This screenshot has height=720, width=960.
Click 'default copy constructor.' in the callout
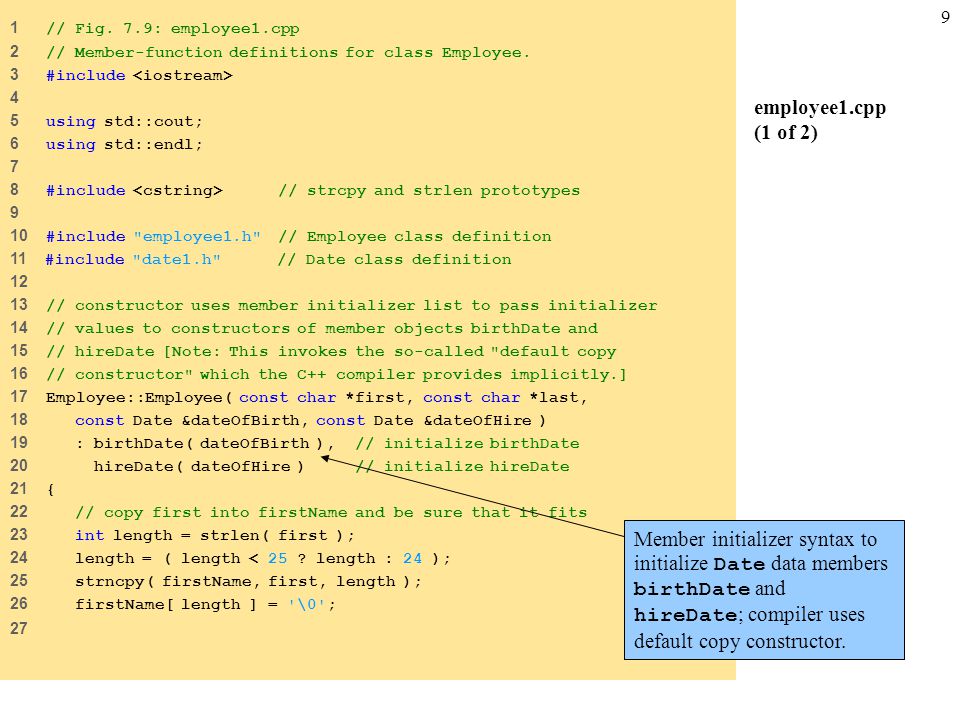740,641
